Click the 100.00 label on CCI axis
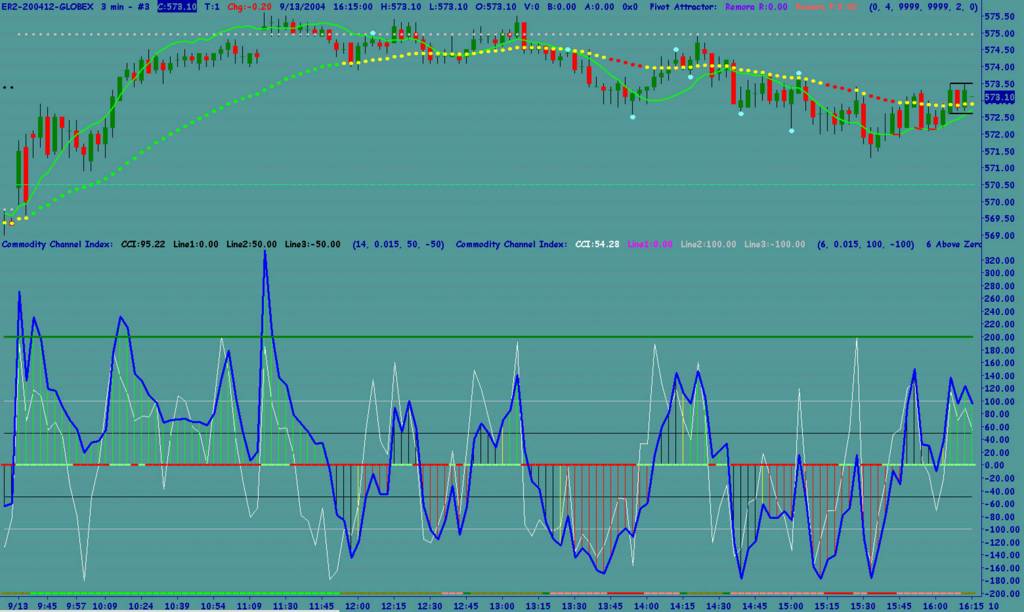Image resolution: width=1024 pixels, height=612 pixels. point(999,401)
